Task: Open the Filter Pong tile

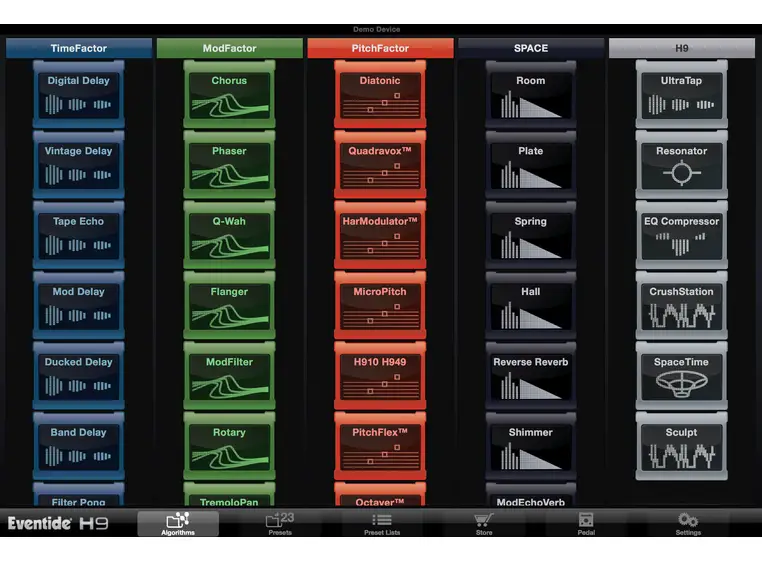Action: [x=78, y=495]
